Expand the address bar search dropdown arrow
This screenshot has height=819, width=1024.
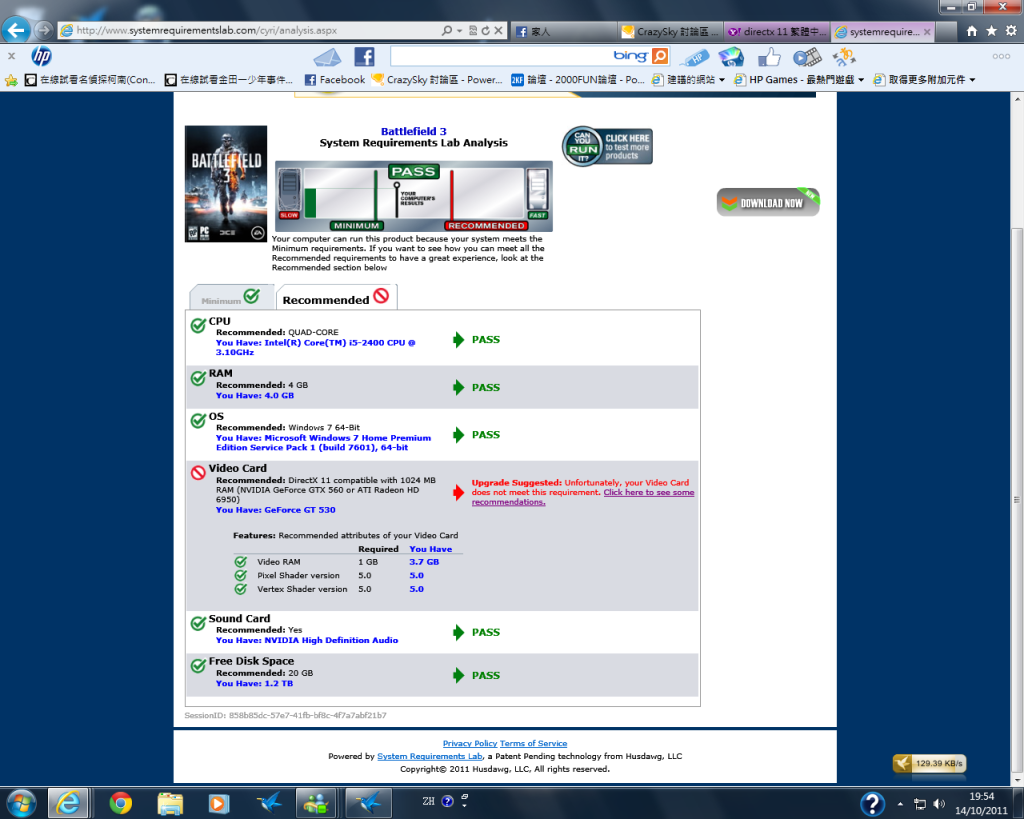point(460,31)
